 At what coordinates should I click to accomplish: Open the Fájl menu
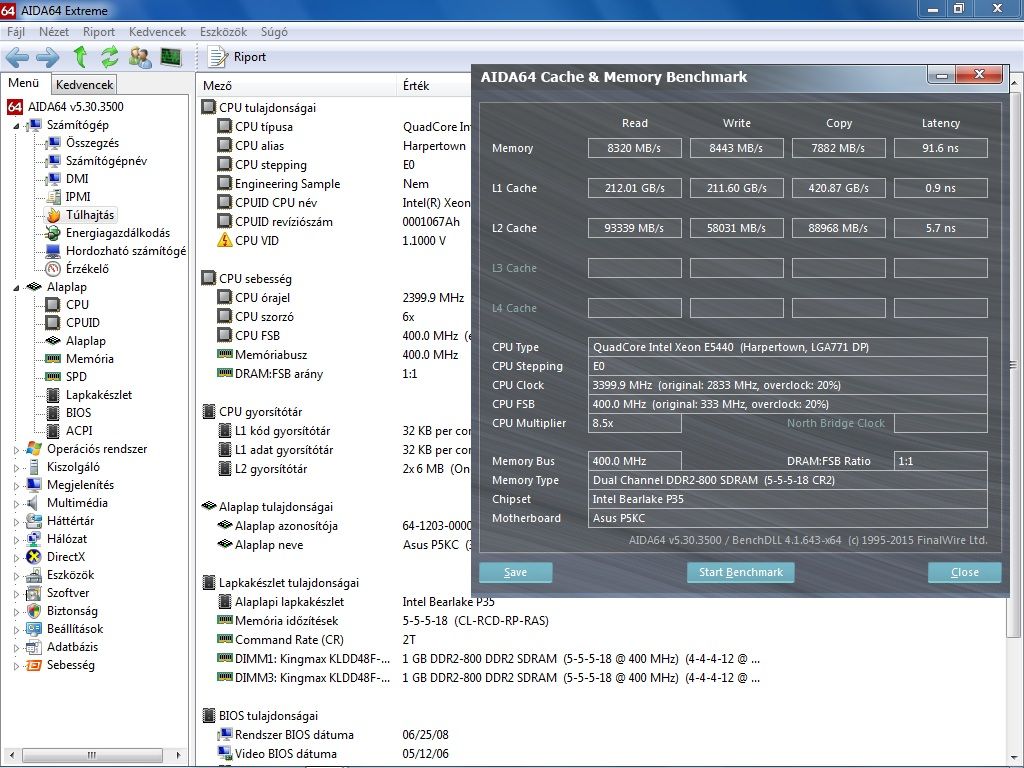(16, 31)
